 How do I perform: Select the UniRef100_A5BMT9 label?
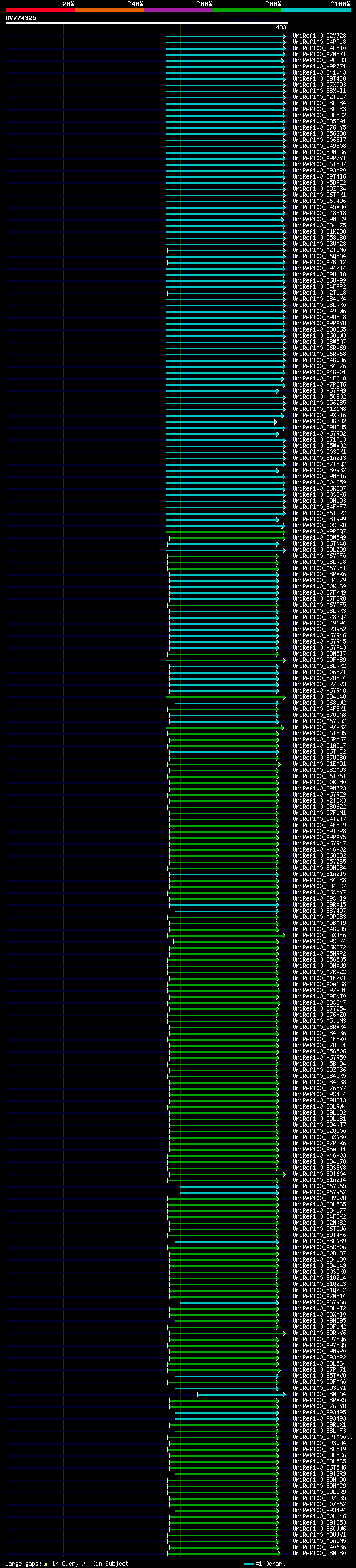pyautogui.click(x=319, y=923)
